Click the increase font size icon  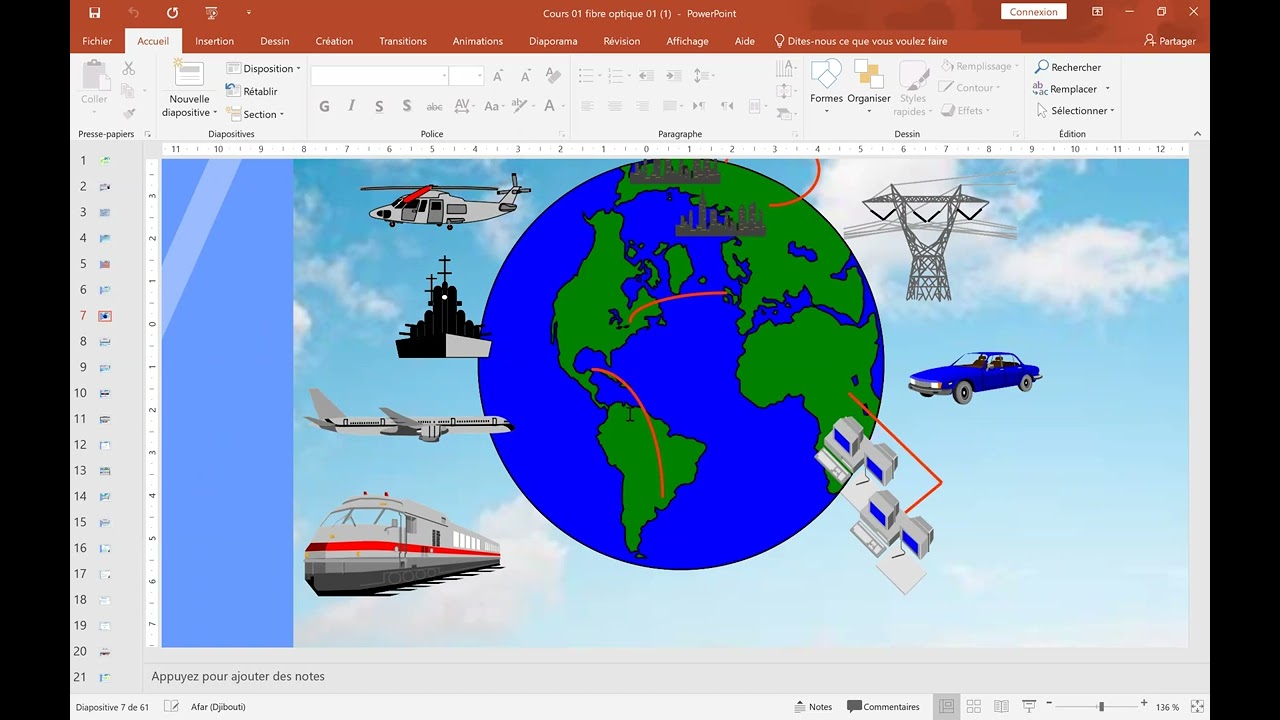(x=498, y=76)
